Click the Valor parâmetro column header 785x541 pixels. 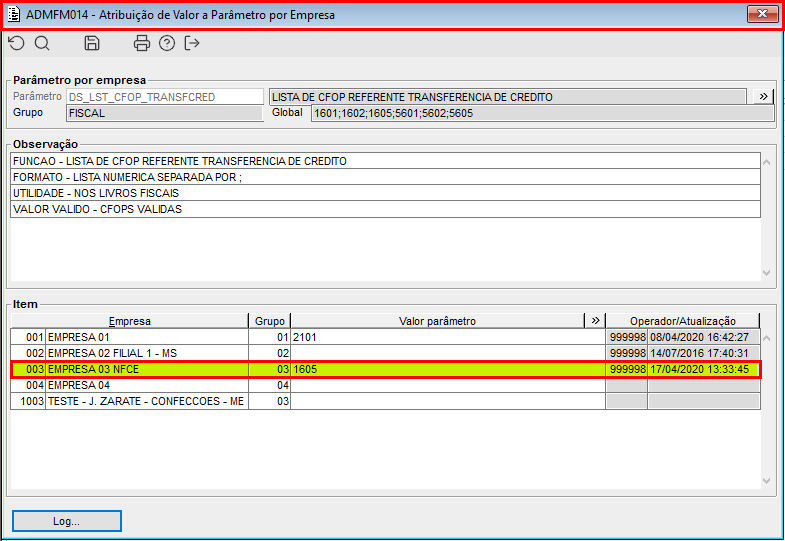(x=437, y=321)
